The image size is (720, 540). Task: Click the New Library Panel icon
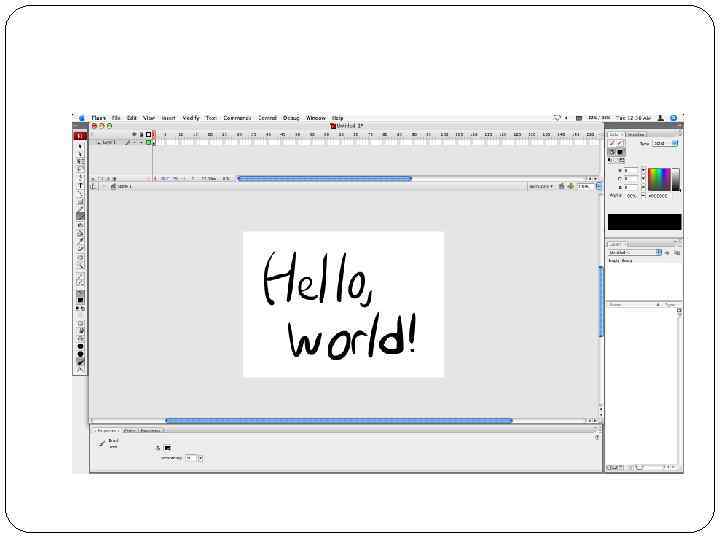[x=677, y=253]
